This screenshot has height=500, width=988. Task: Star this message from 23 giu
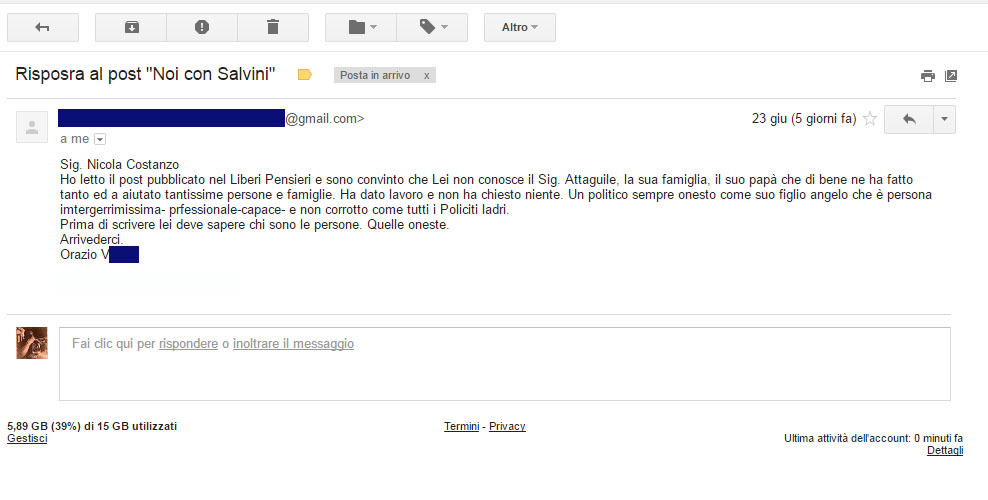870,118
